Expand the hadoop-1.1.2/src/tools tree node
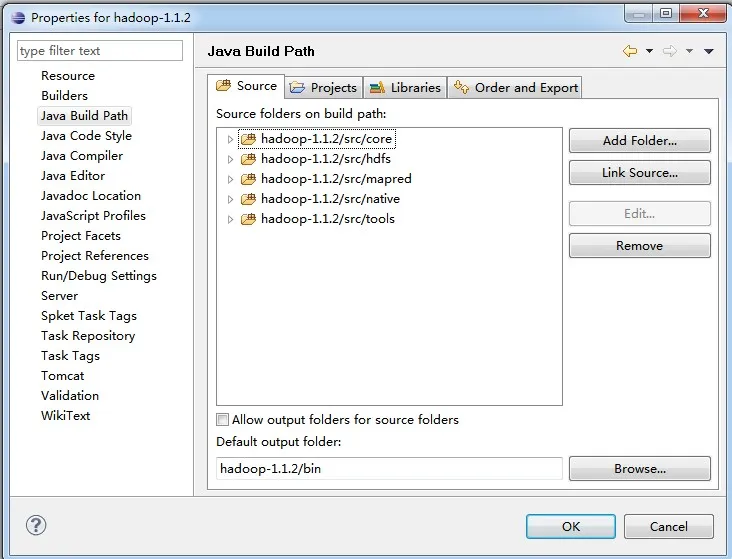The image size is (732, 559). (x=230, y=219)
